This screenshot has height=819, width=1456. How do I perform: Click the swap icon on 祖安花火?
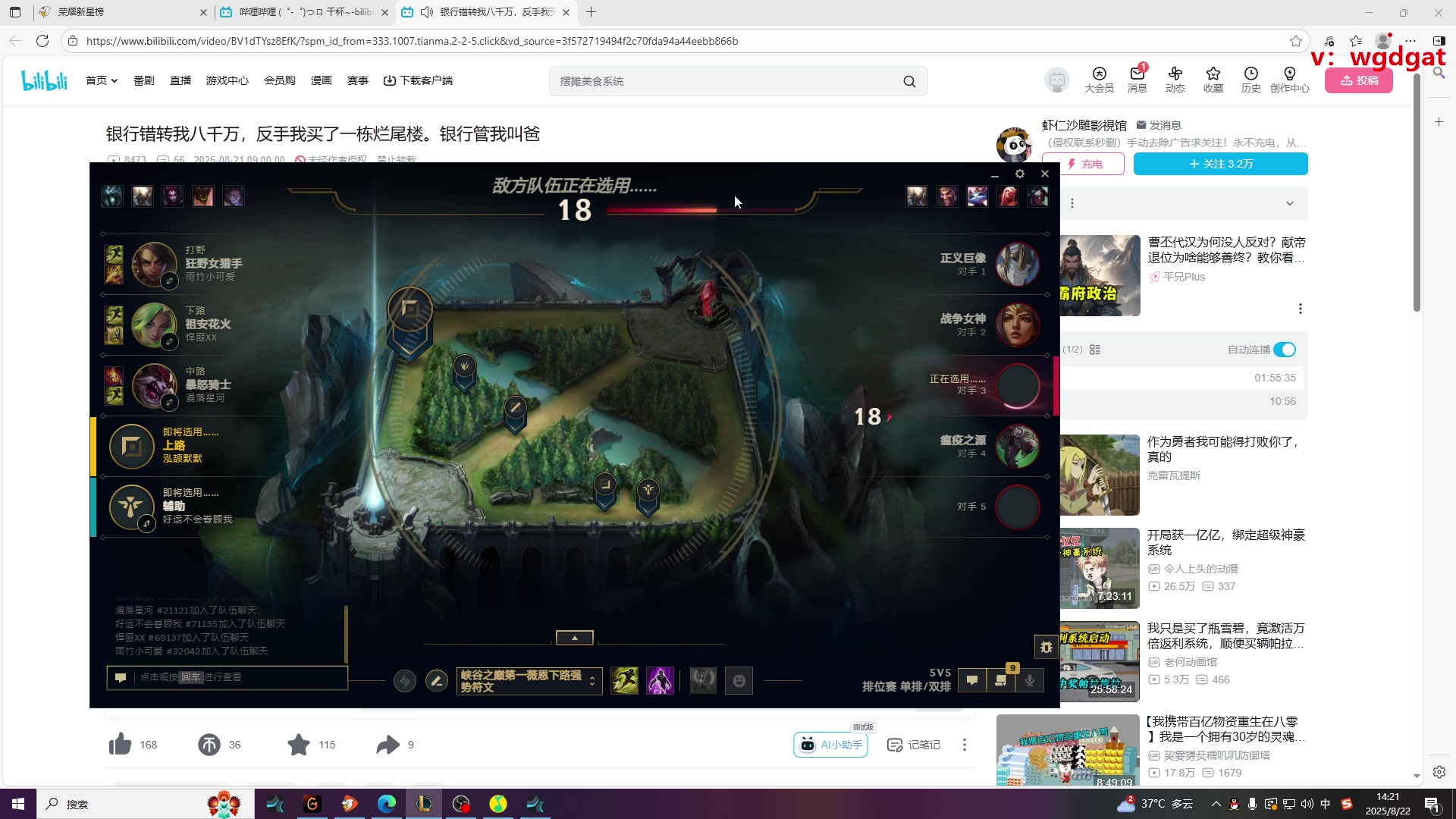coord(170,342)
